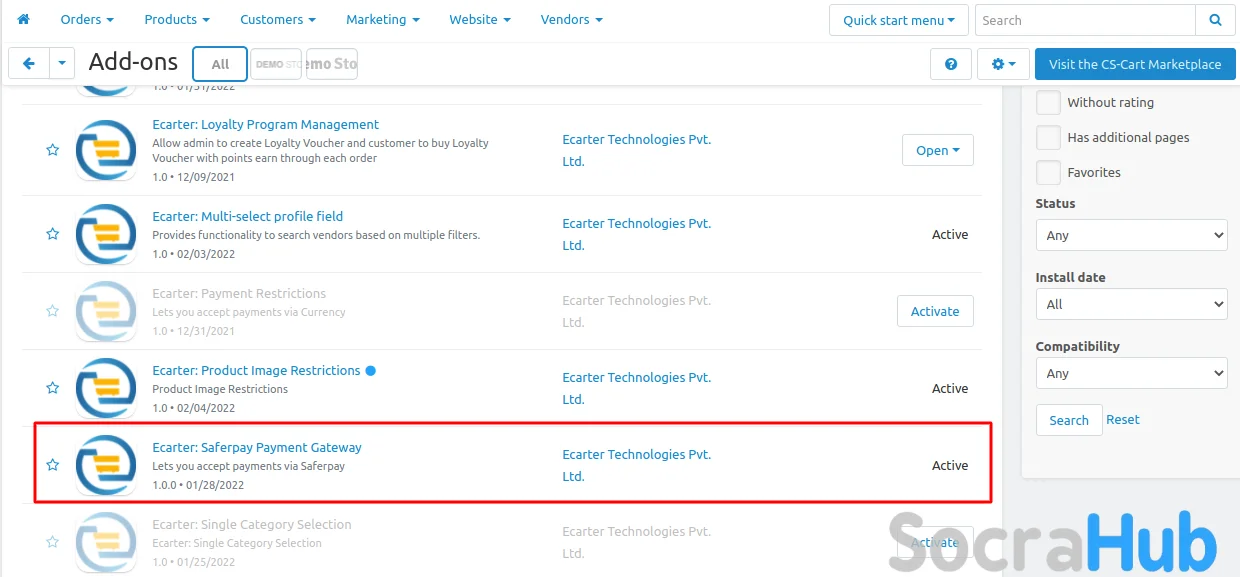1240x577 pixels.
Task: Expand the Compatibility dropdown
Action: 1131,374
